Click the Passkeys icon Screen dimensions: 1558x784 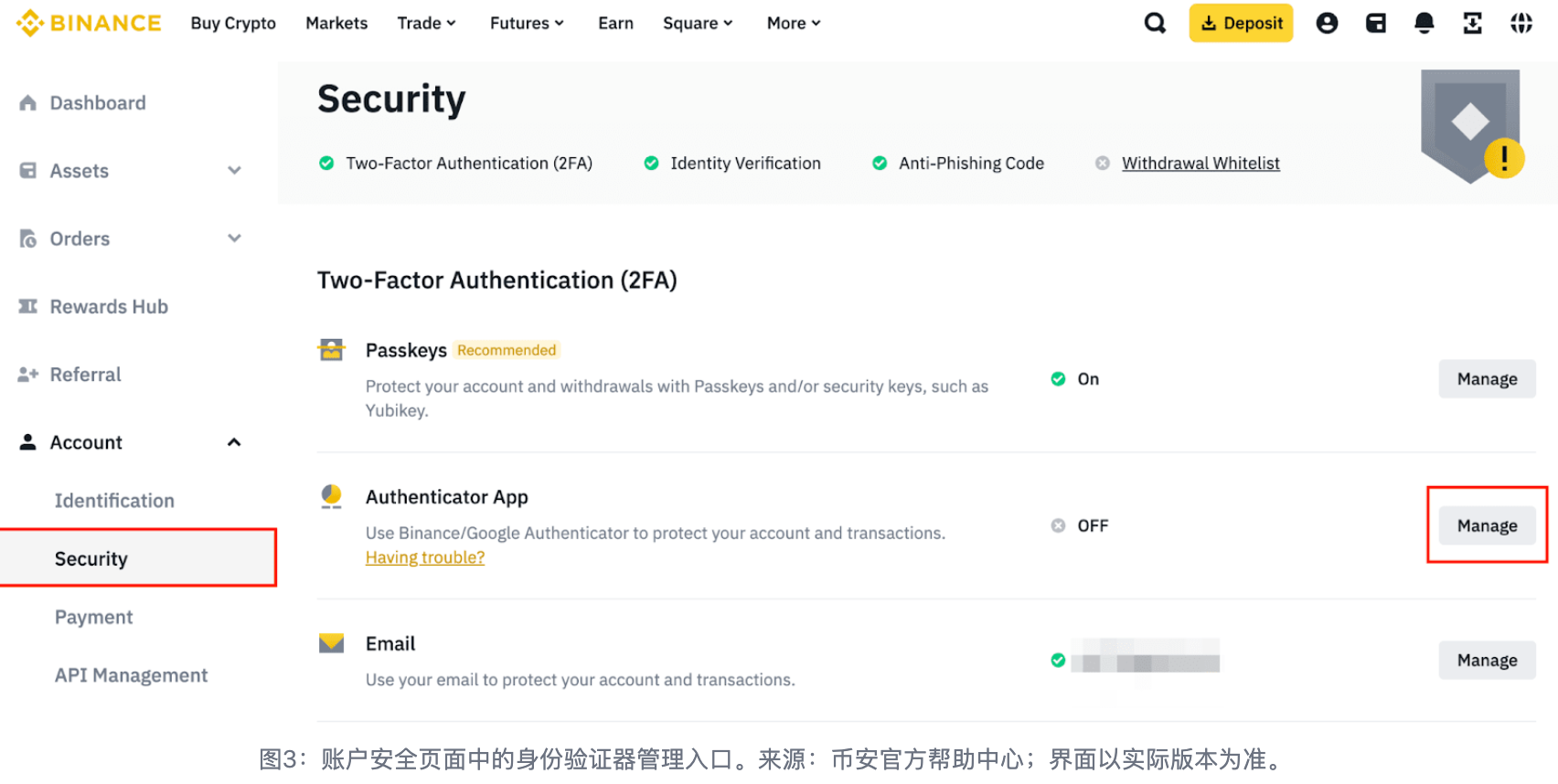[x=331, y=350]
